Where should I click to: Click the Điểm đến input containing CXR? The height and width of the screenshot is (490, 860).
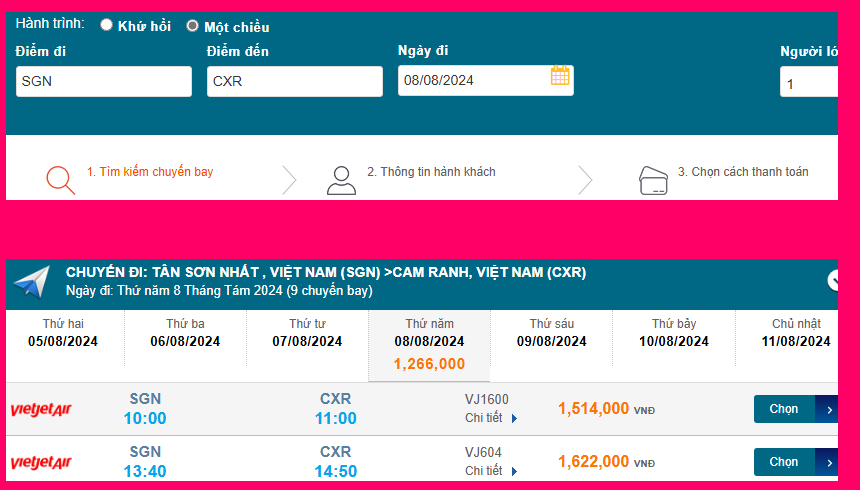295,82
